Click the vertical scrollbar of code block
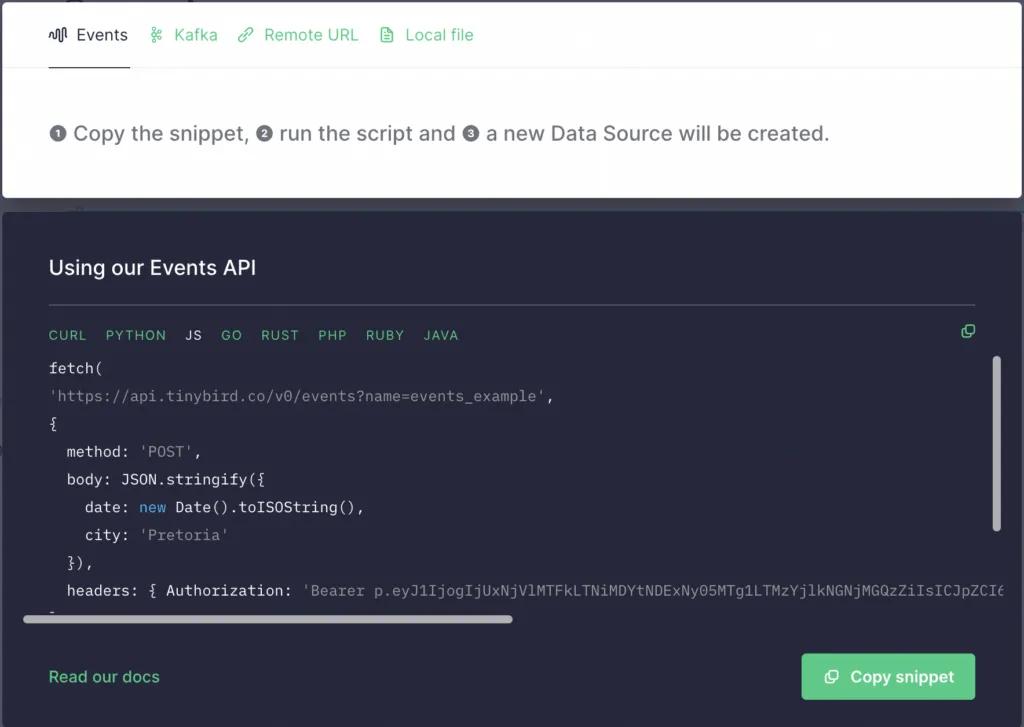The height and width of the screenshot is (727, 1024). [x=996, y=443]
